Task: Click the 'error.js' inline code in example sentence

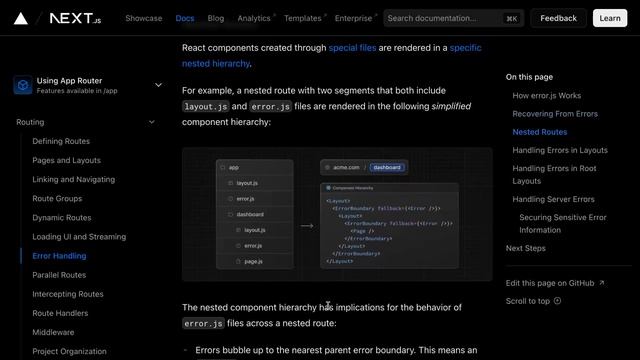Action: pyautogui.click(x=271, y=107)
